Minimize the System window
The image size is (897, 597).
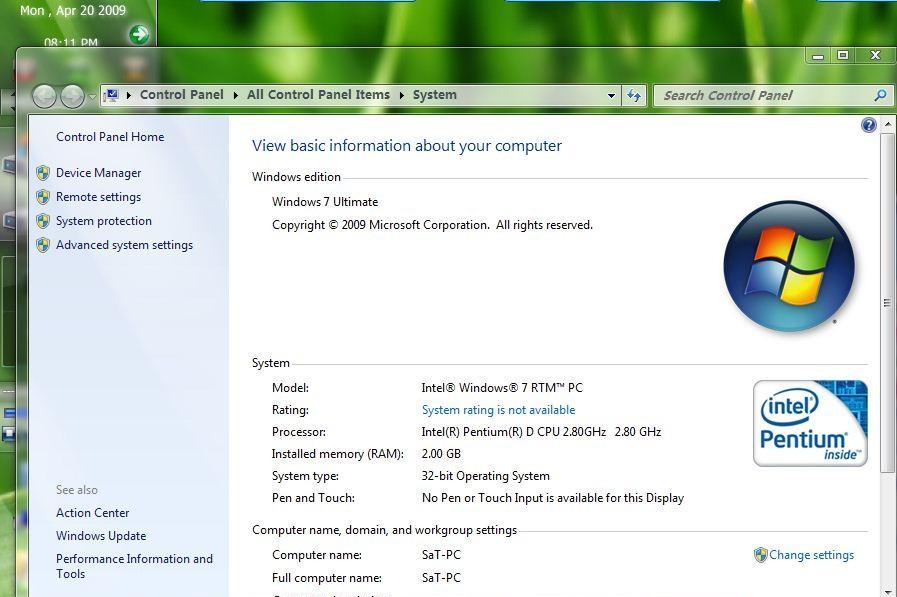818,55
